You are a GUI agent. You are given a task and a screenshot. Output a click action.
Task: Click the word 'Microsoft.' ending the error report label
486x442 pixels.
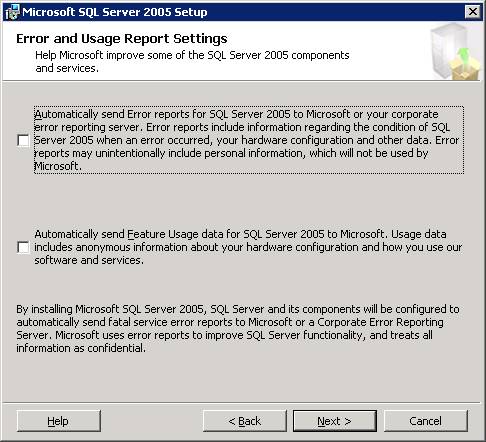click(58, 166)
